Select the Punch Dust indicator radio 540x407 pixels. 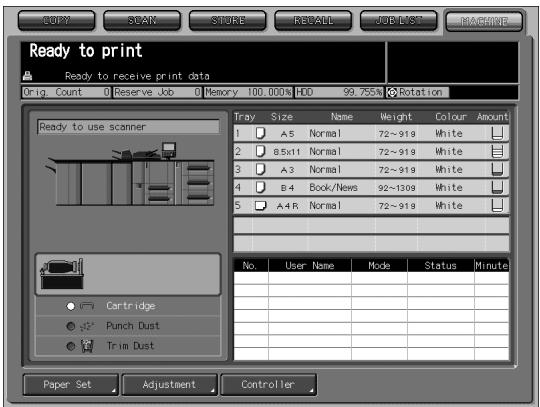(71, 326)
